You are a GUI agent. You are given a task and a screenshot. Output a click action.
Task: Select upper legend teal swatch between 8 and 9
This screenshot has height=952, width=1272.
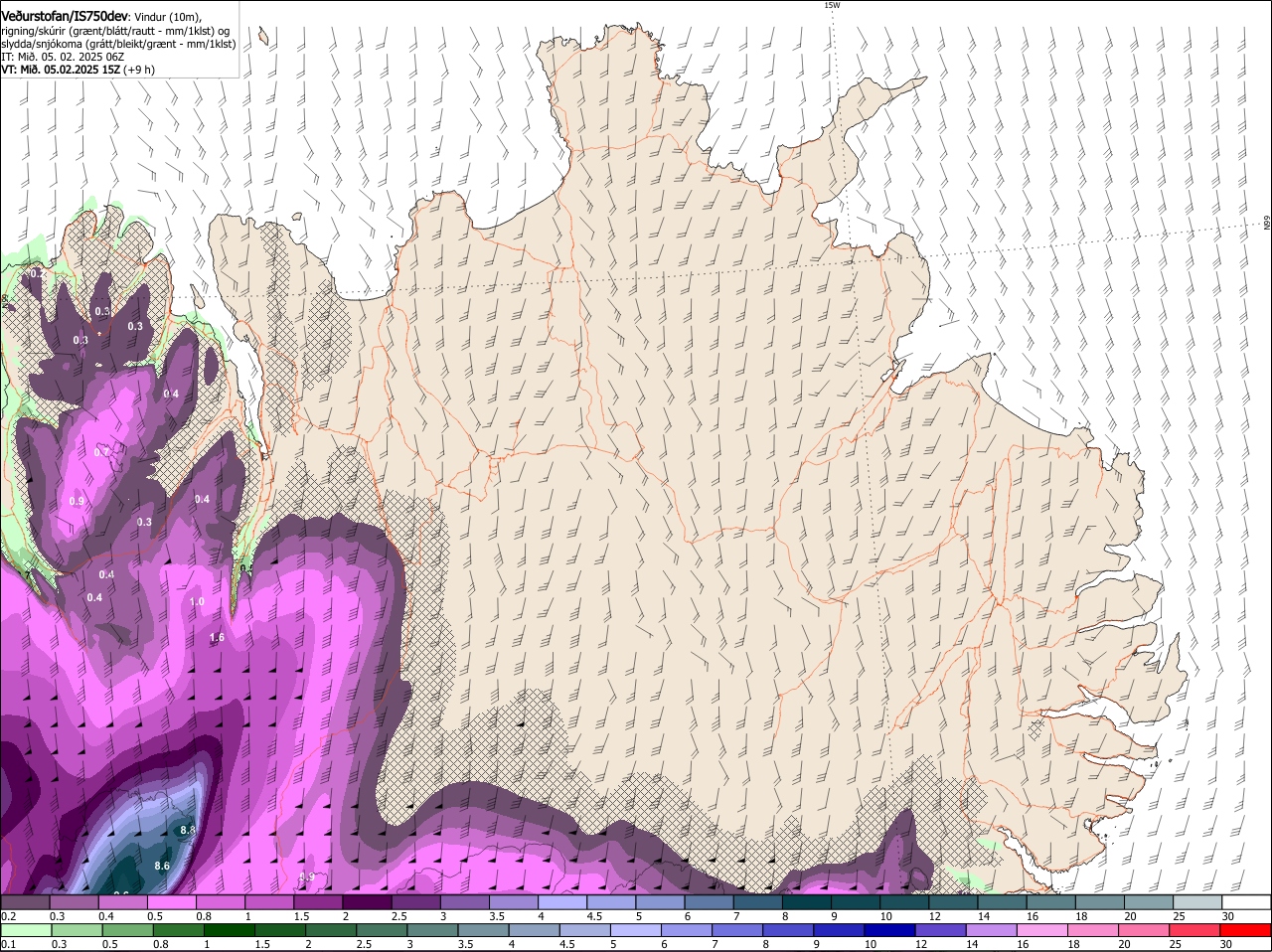pyautogui.click(x=808, y=901)
